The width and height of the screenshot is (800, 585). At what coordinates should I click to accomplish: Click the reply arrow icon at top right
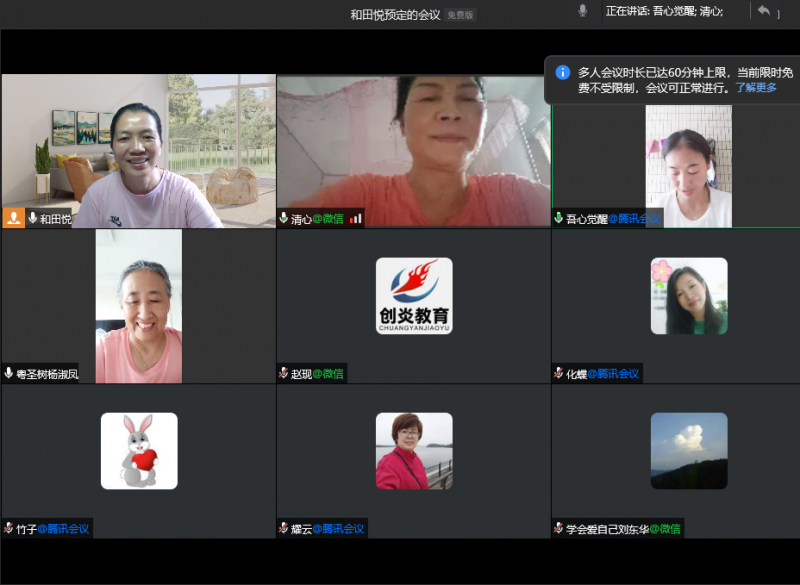(x=764, y=11)
